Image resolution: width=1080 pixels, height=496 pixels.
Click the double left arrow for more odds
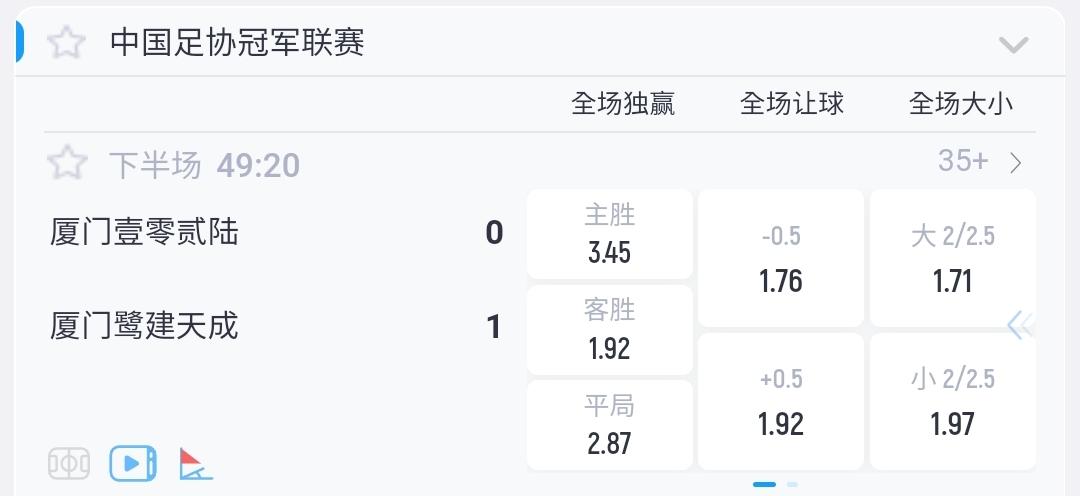point(1019,326)
